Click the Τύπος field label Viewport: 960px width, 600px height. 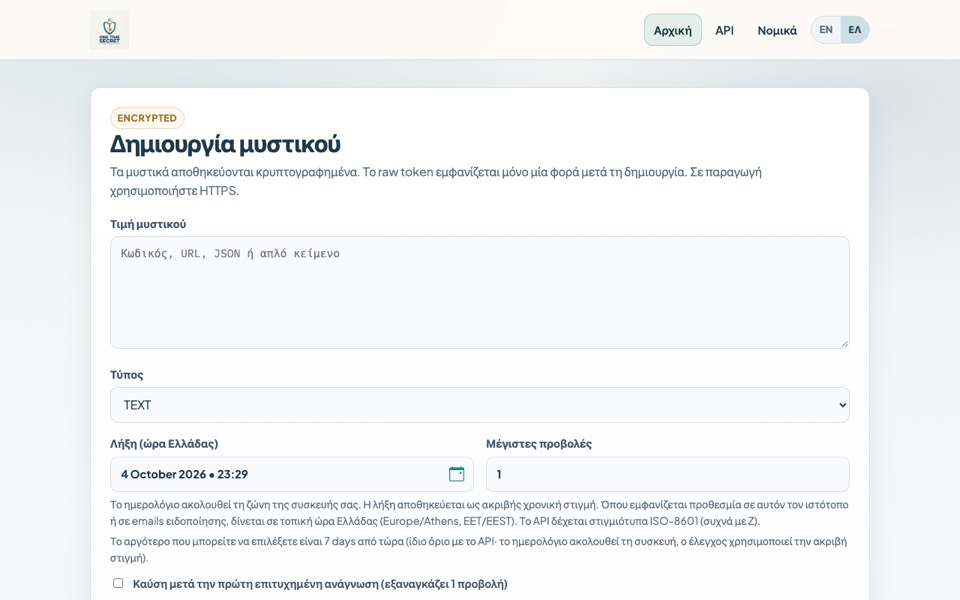127,375
